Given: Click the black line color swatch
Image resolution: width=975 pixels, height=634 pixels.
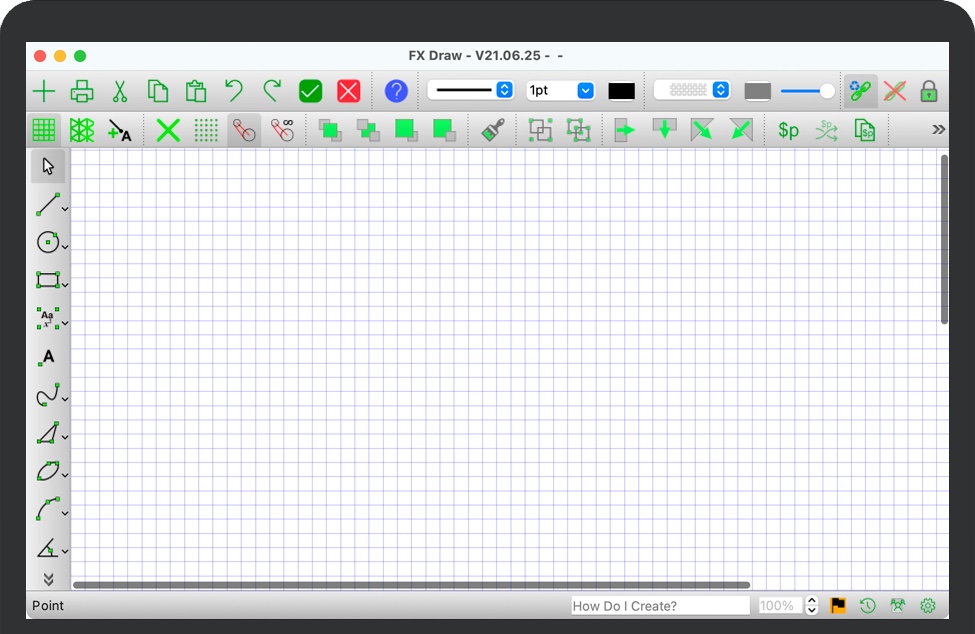Looking at the screenshot, I should (621, 91).
